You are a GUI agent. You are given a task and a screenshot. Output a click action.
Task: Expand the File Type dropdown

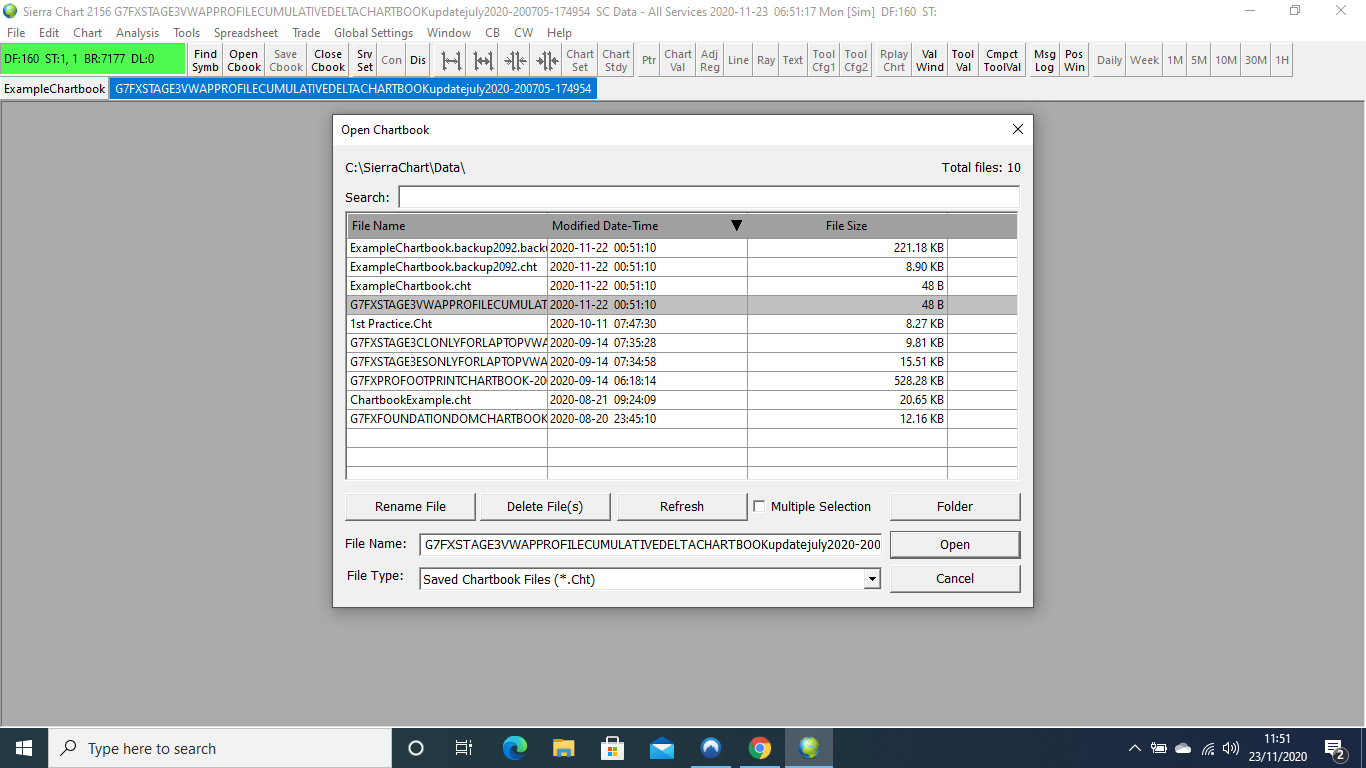coord(872,579)
